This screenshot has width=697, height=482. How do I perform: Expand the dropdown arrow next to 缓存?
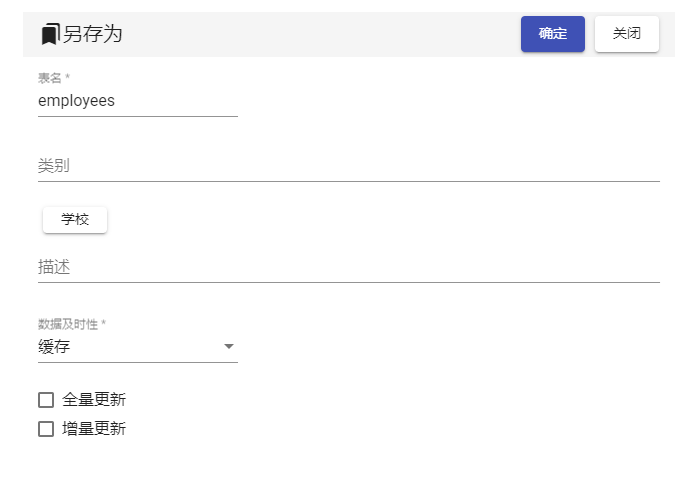(x=229, y=346)
